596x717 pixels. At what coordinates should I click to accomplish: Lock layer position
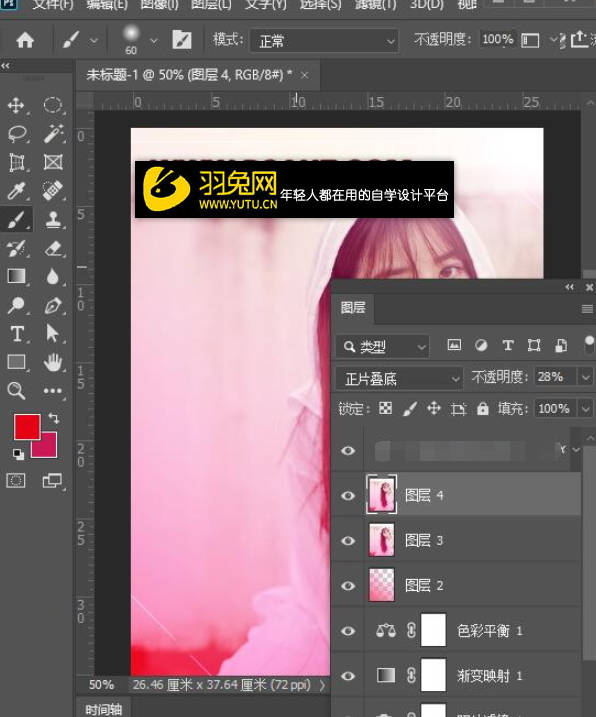(434, 408)
